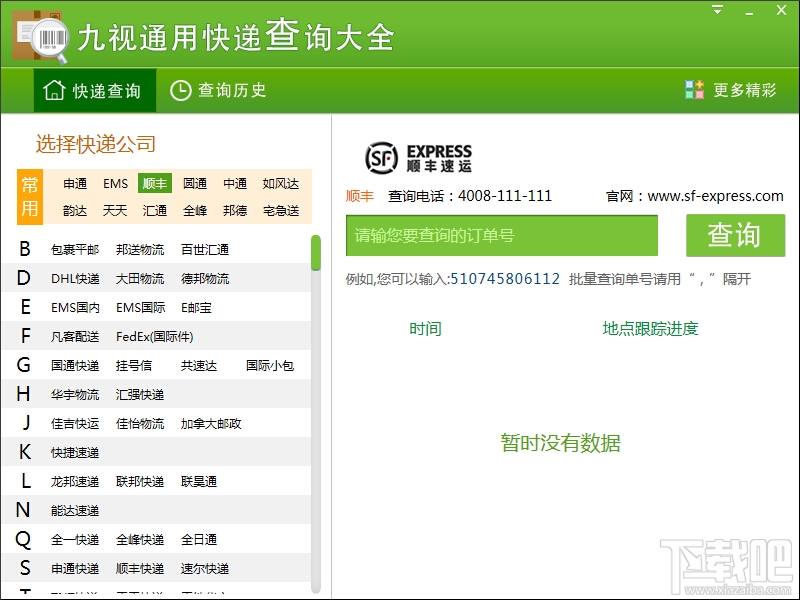This screenshot has width=800, height=600.
Task: Select 邦德 in common couriers
Action: 235,210
